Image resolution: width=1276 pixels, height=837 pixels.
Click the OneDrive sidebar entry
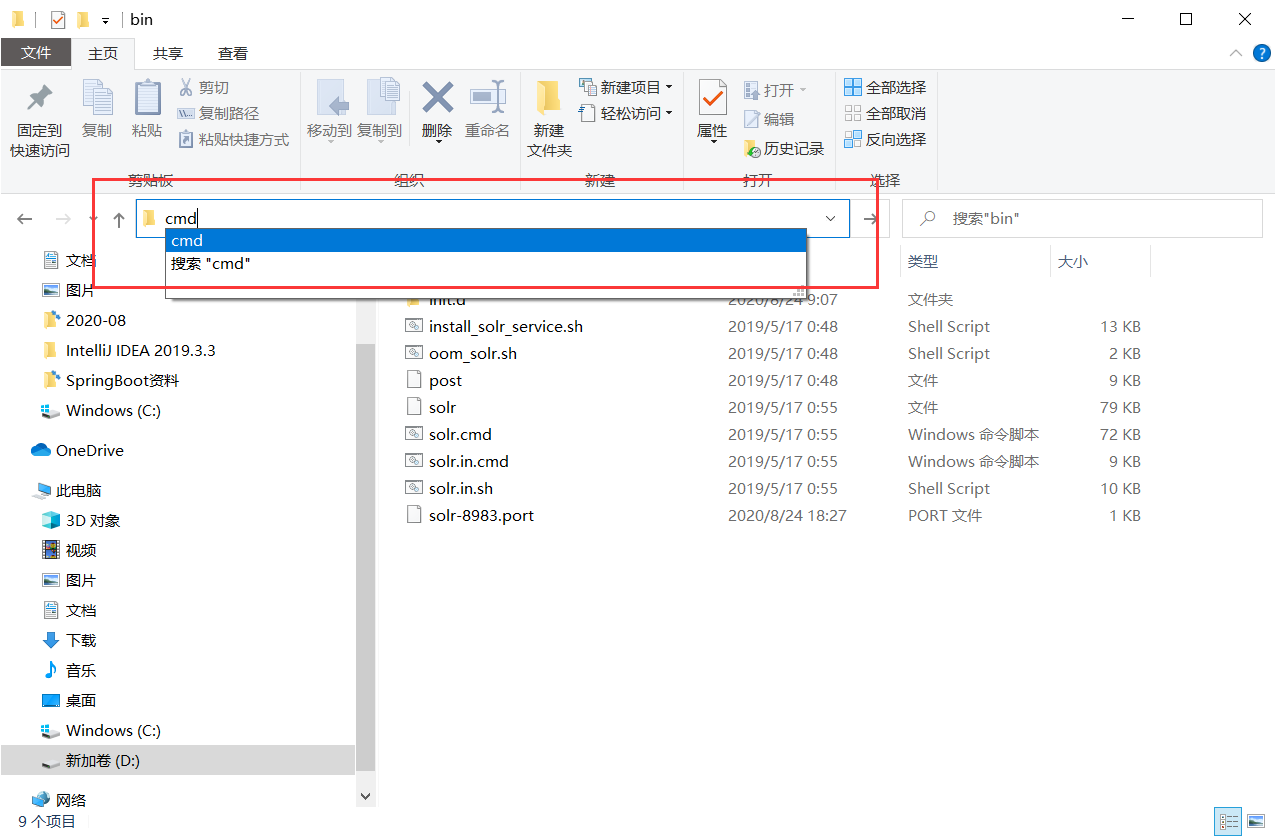pyautogui.click(x=86, y=450)
